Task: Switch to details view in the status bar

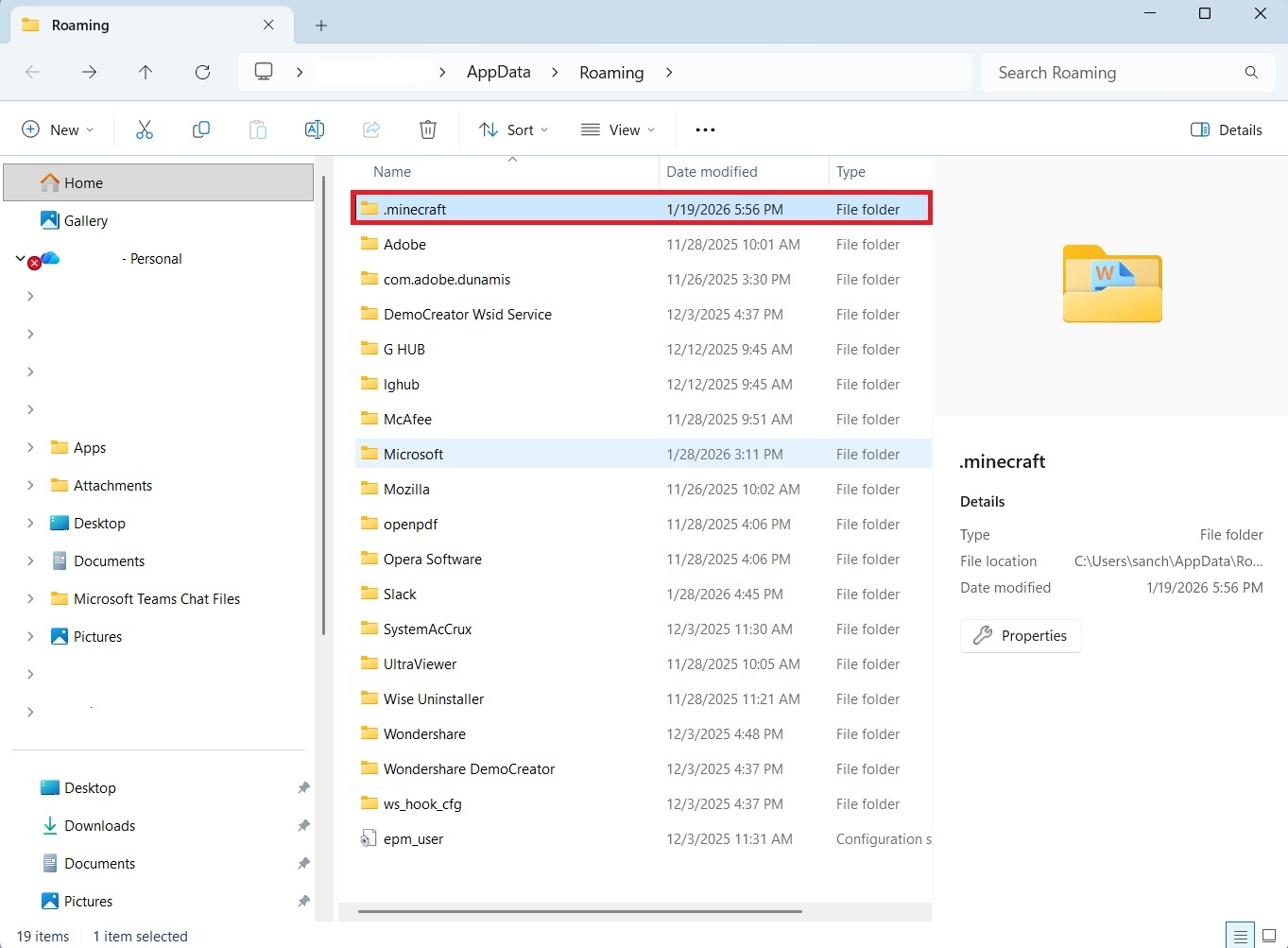Action: tap(1239, 935)
